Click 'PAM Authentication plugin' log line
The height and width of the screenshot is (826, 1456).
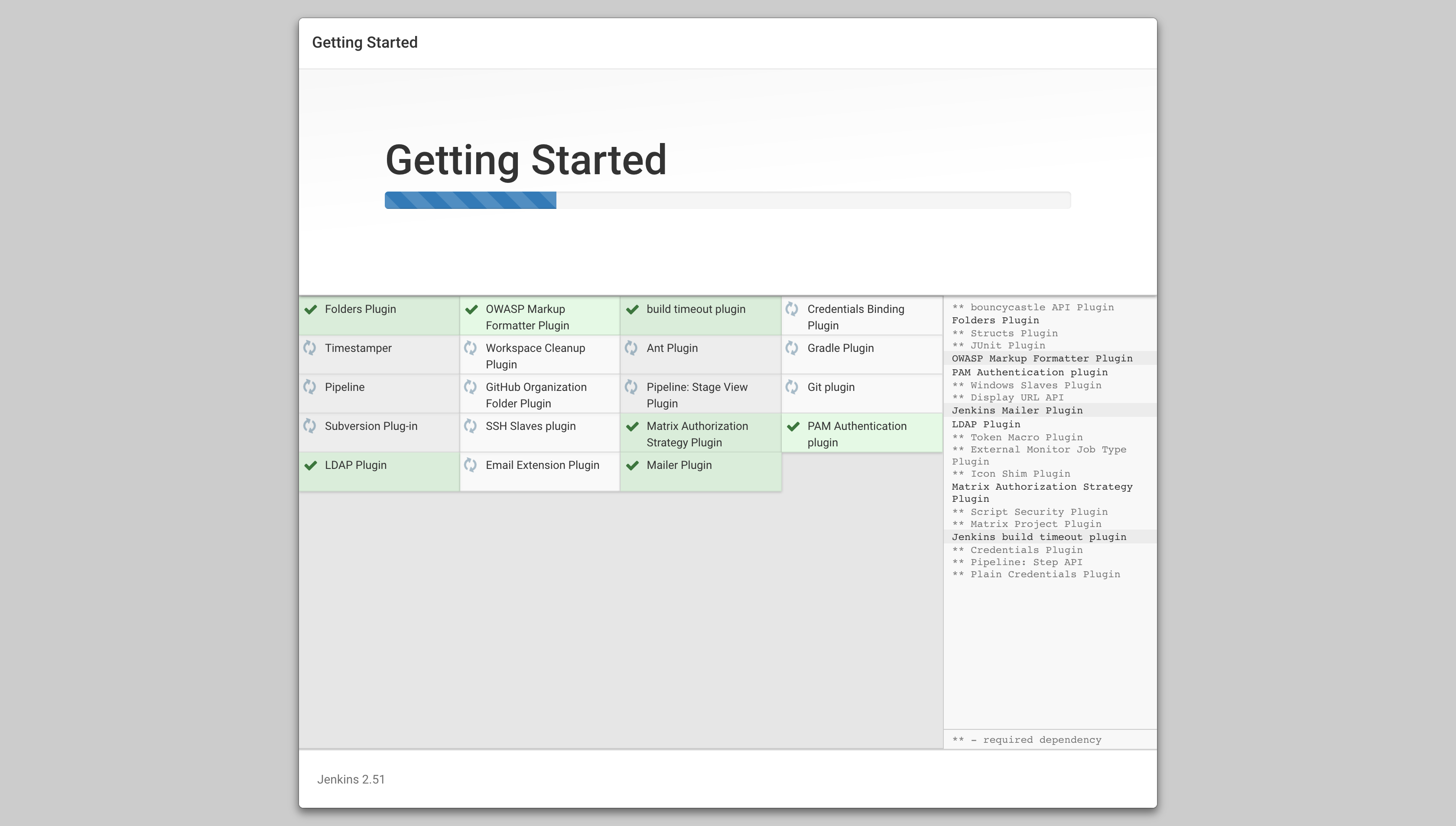1030,373
